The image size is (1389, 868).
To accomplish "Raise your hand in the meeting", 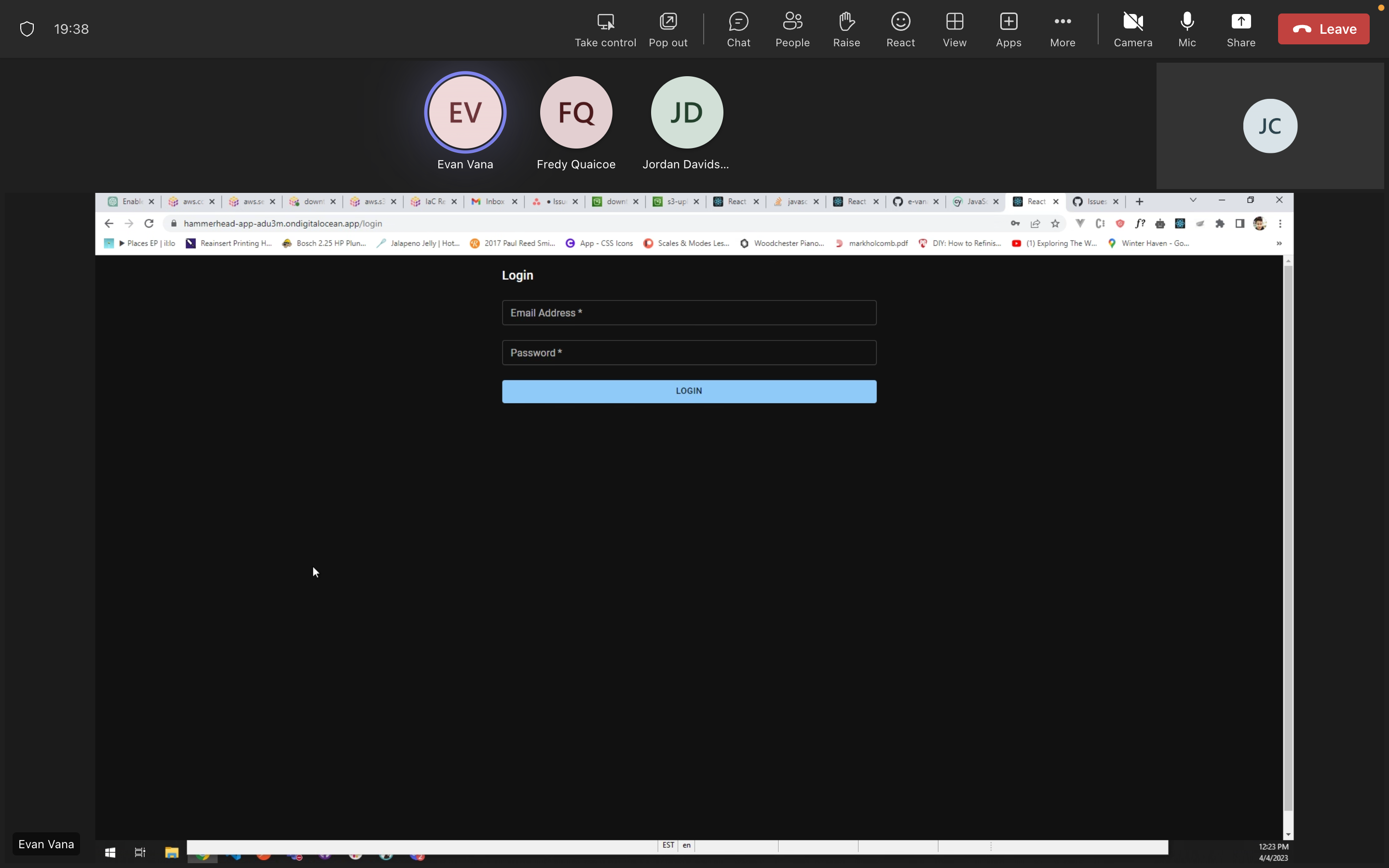I will point(846,29).
